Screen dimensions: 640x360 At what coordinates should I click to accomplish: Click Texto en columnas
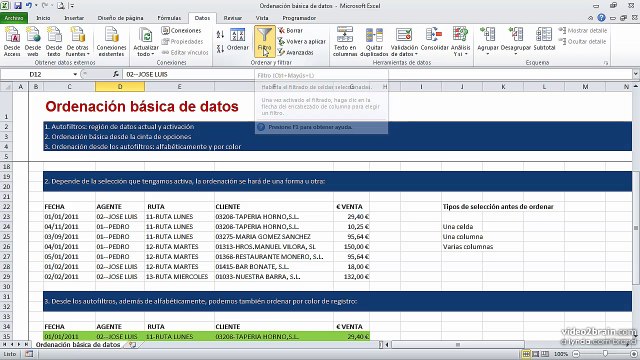345,41
